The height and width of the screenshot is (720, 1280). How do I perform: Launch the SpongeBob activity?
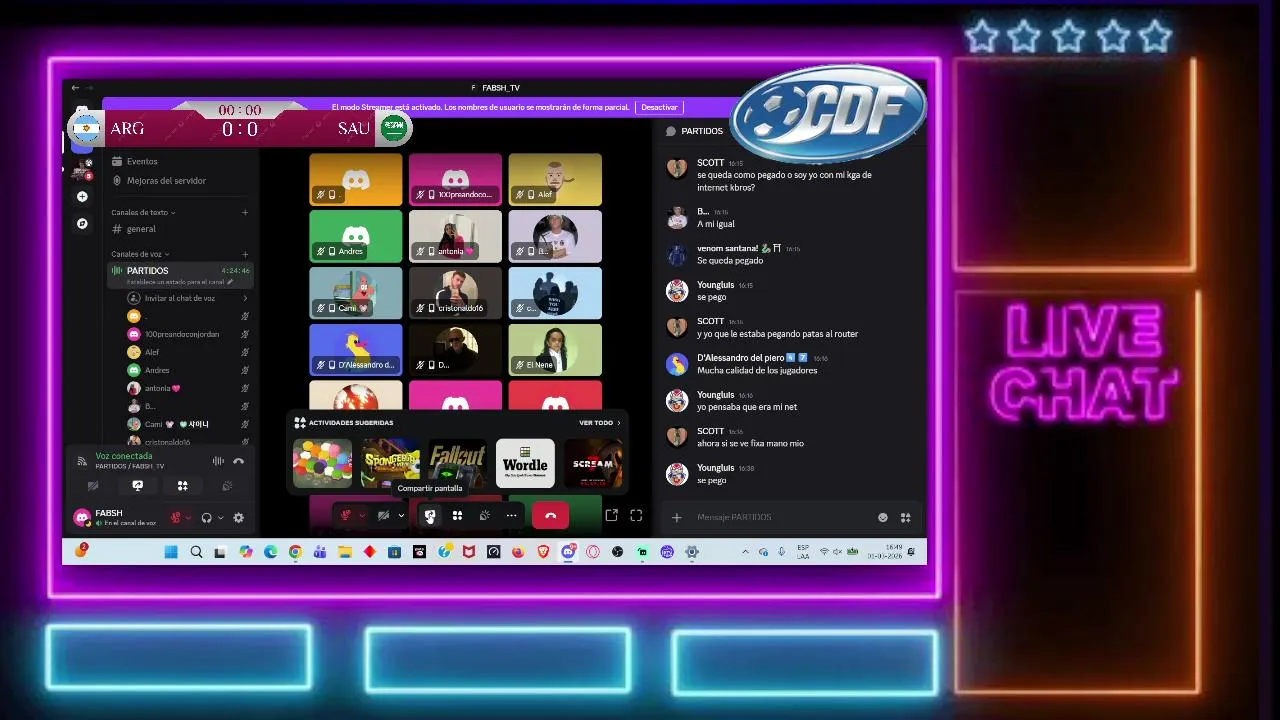(x=390, y=464)
